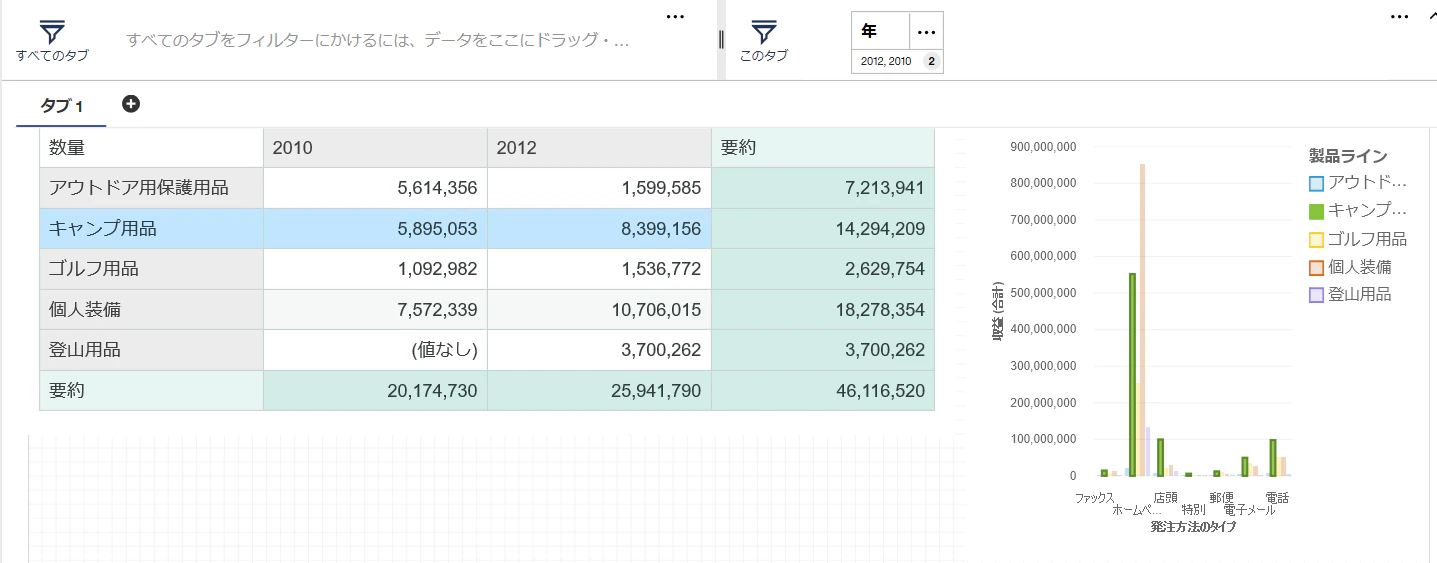Click cell value 14,294,209

click(x=823, y=229)
